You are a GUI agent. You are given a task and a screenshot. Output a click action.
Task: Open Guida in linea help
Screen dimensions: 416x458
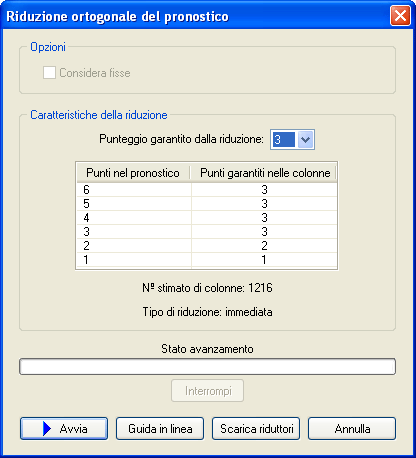coord(160,429)
